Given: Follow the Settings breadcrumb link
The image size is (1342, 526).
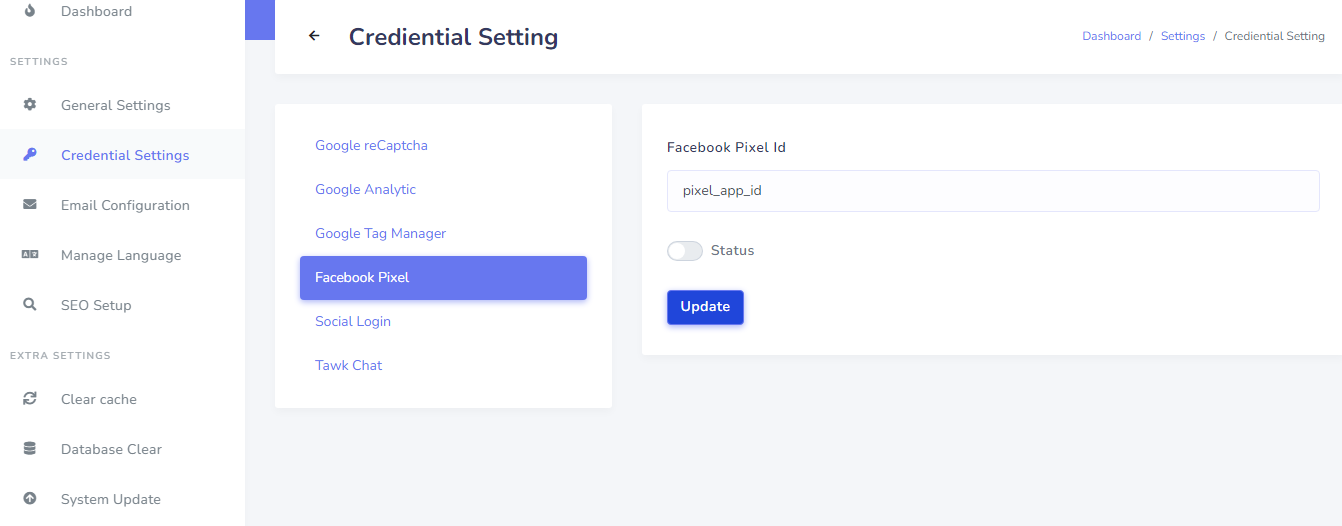Looking at the screenshot, I should coord(1183,36).
